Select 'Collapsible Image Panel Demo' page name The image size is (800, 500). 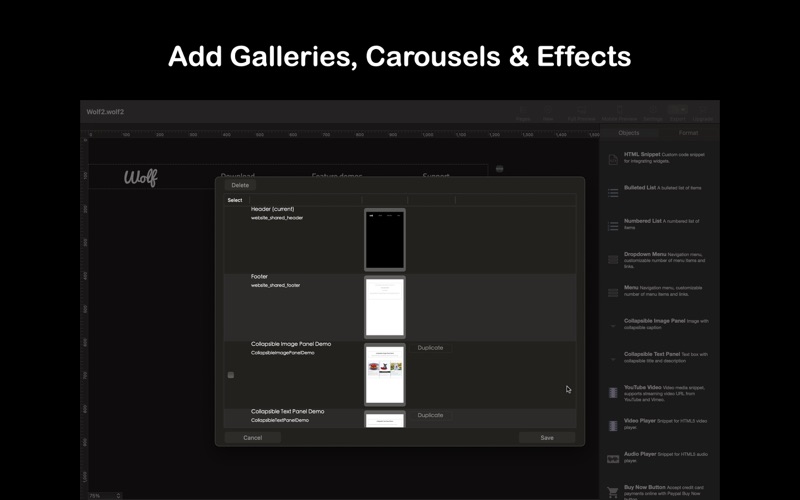[291, 344]
